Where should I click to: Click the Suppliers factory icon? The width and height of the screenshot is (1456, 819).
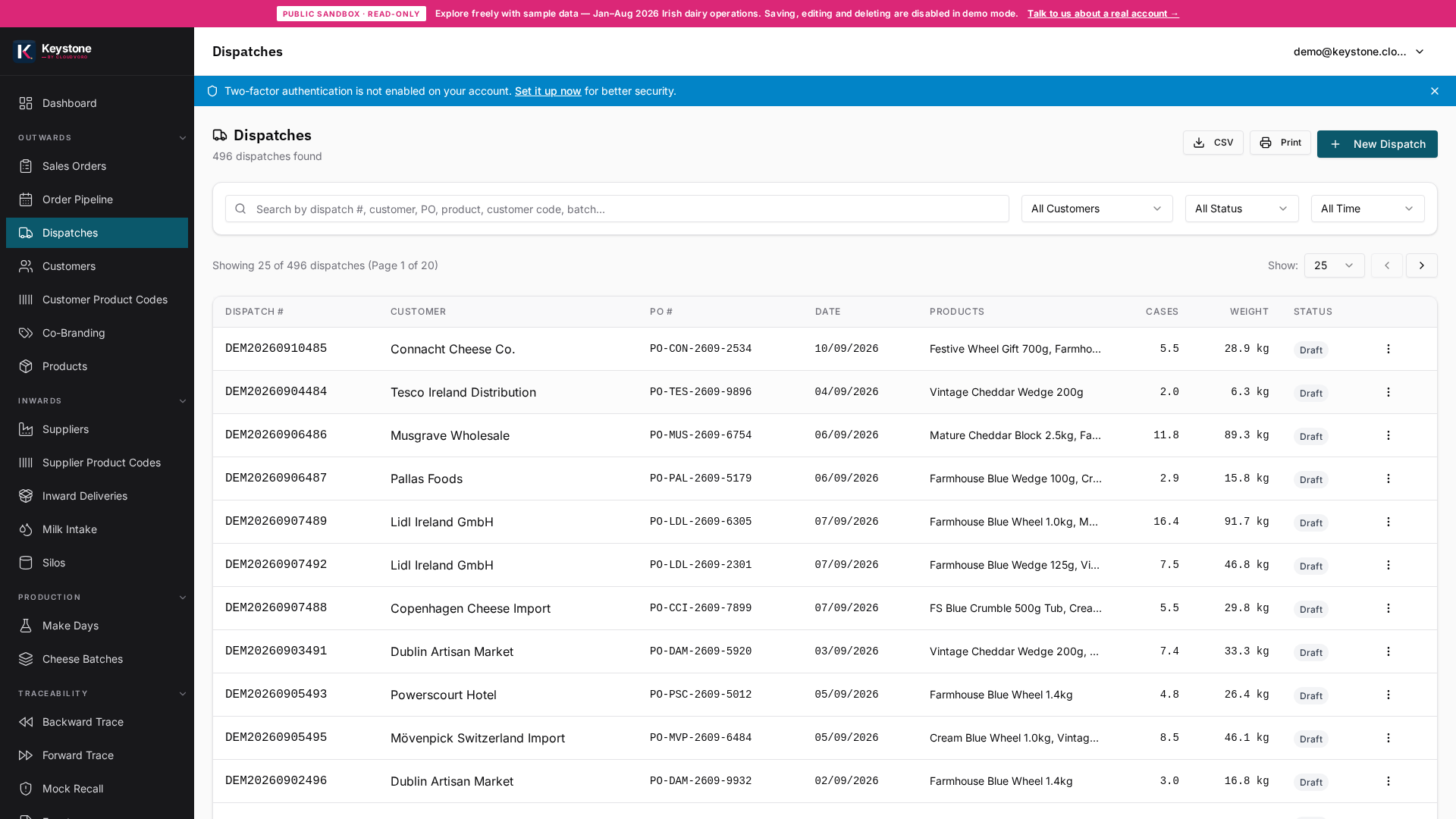(x=26, y=429)
